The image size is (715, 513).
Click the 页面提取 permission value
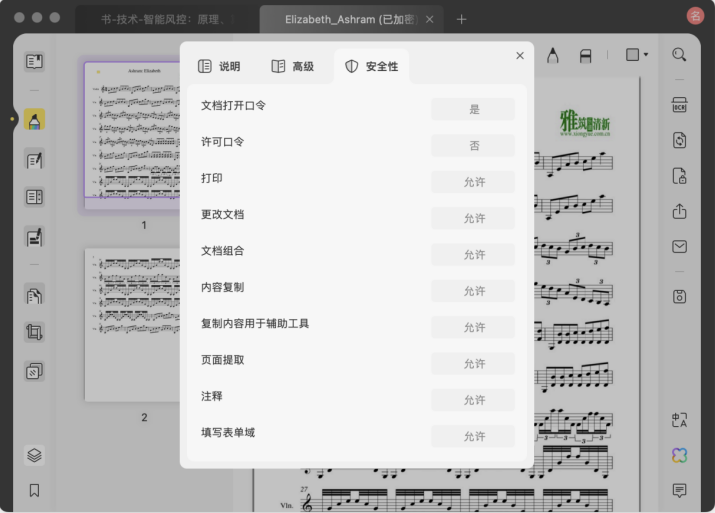click(473, 363)
